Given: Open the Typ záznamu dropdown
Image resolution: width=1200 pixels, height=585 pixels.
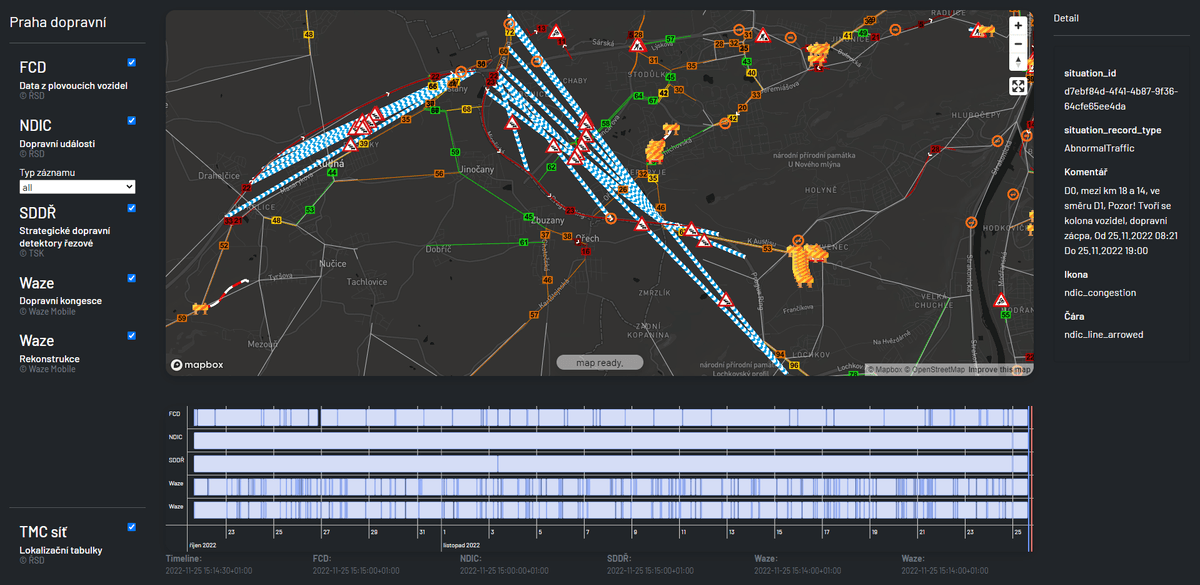Looking at the screenshot, I should [x=77, y=187].
